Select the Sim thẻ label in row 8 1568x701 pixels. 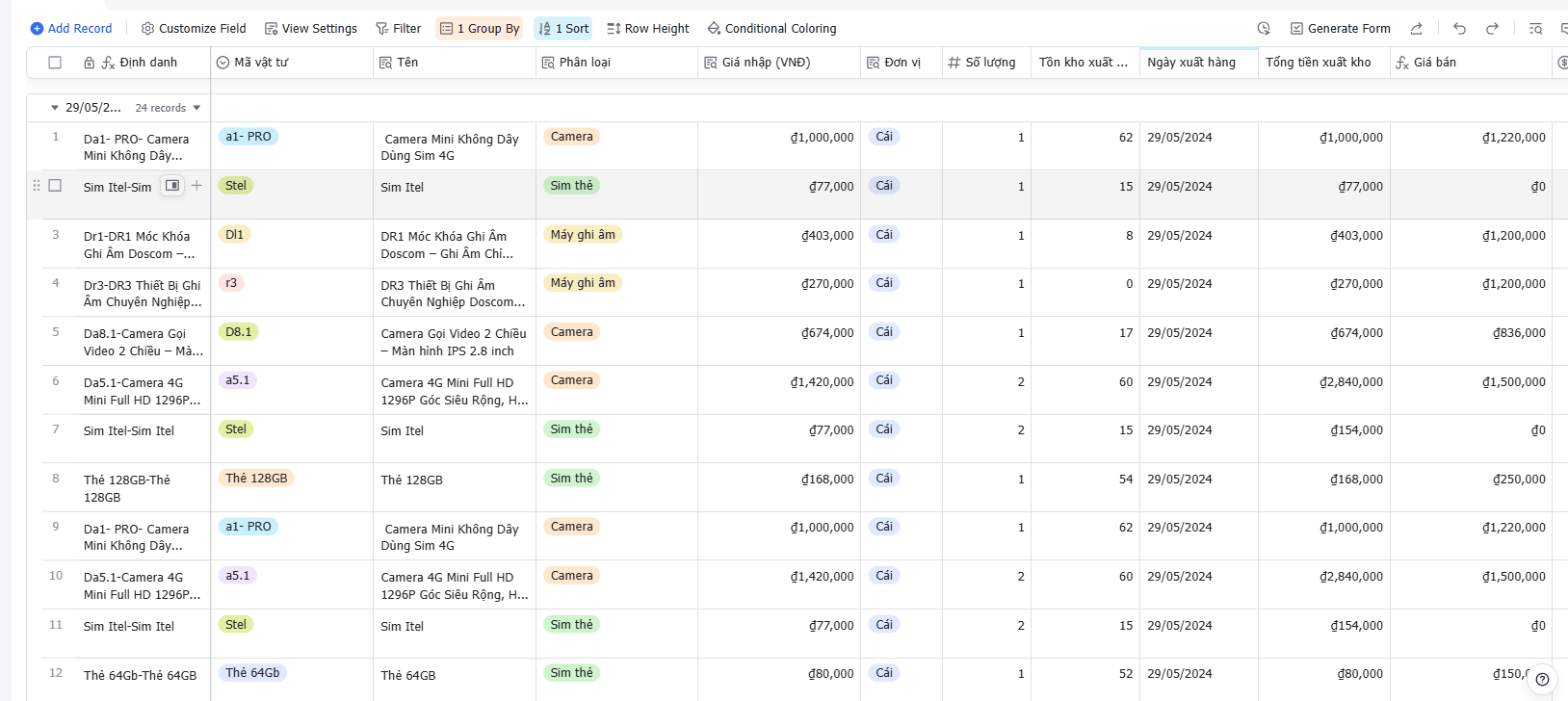click(572, 478)
